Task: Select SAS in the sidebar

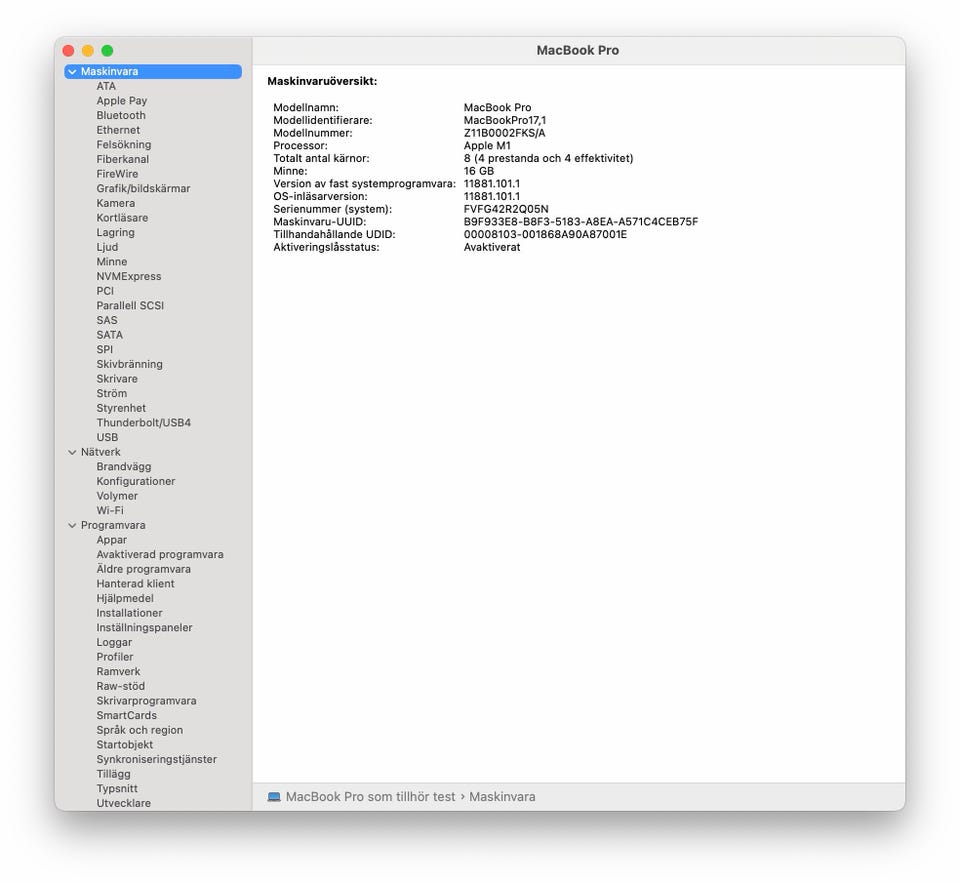Action: [x=107, y=320]
